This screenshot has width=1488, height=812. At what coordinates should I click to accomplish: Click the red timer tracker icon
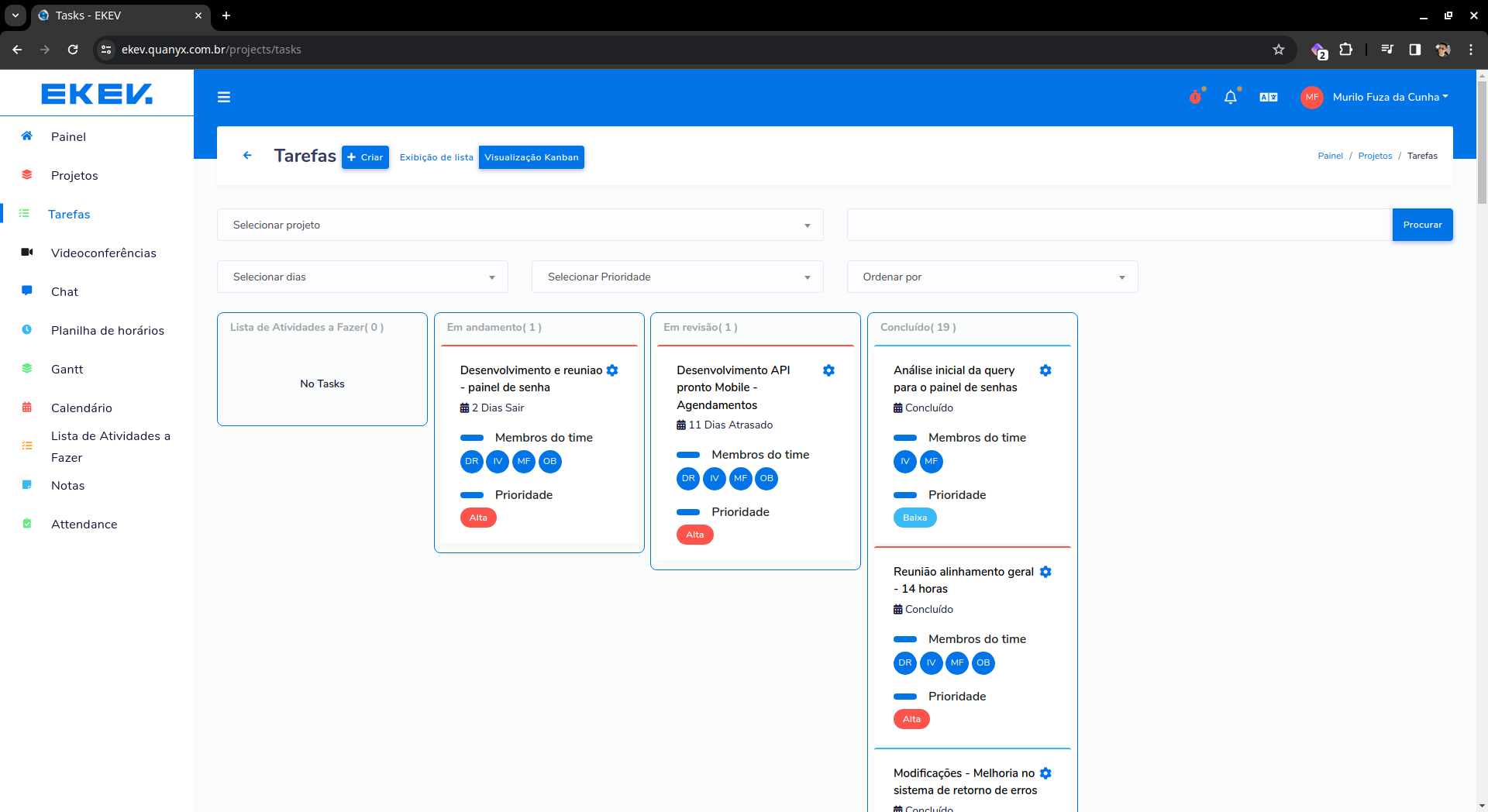click(1195, 97)
